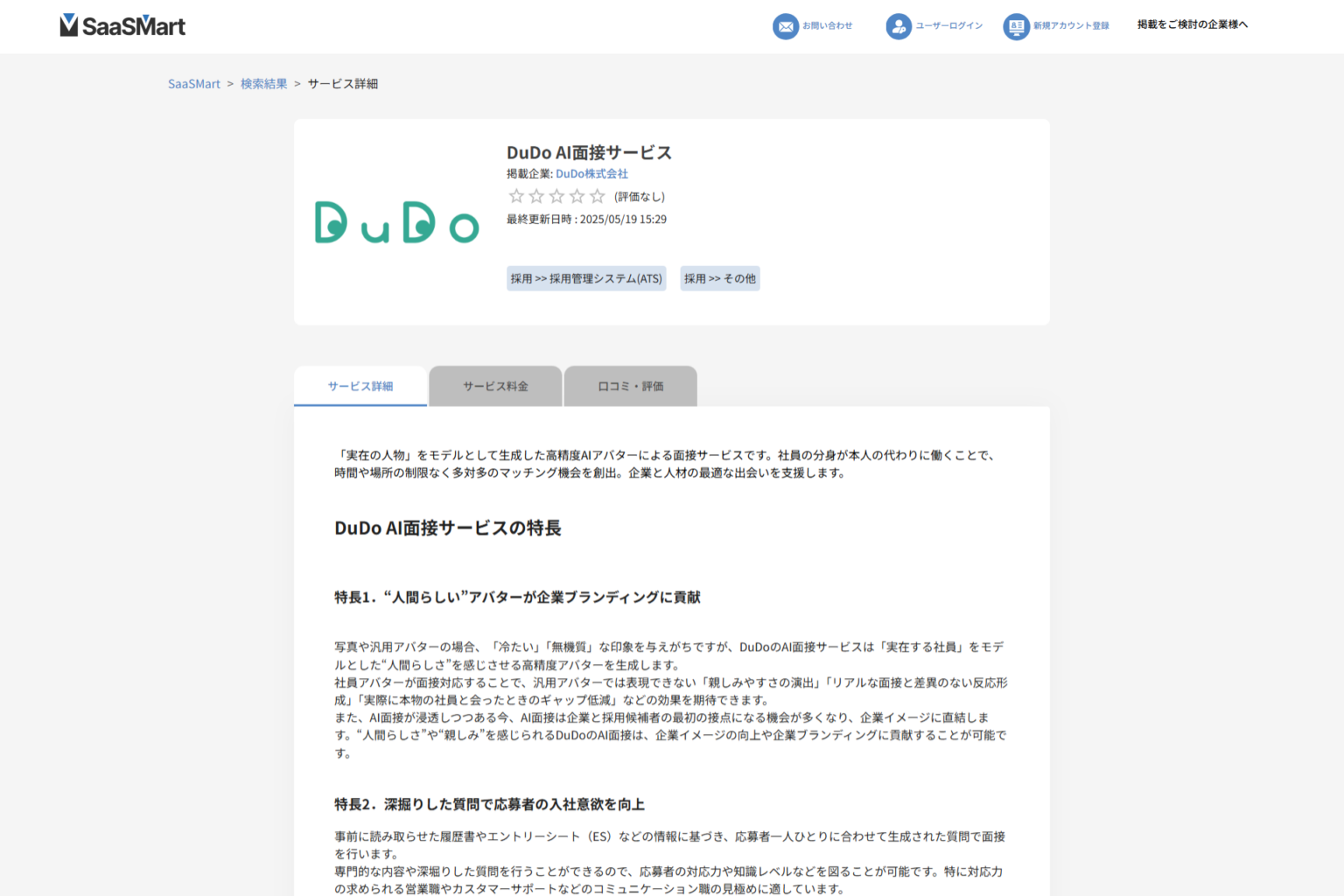Set a rating on the star control

point(556,196)
